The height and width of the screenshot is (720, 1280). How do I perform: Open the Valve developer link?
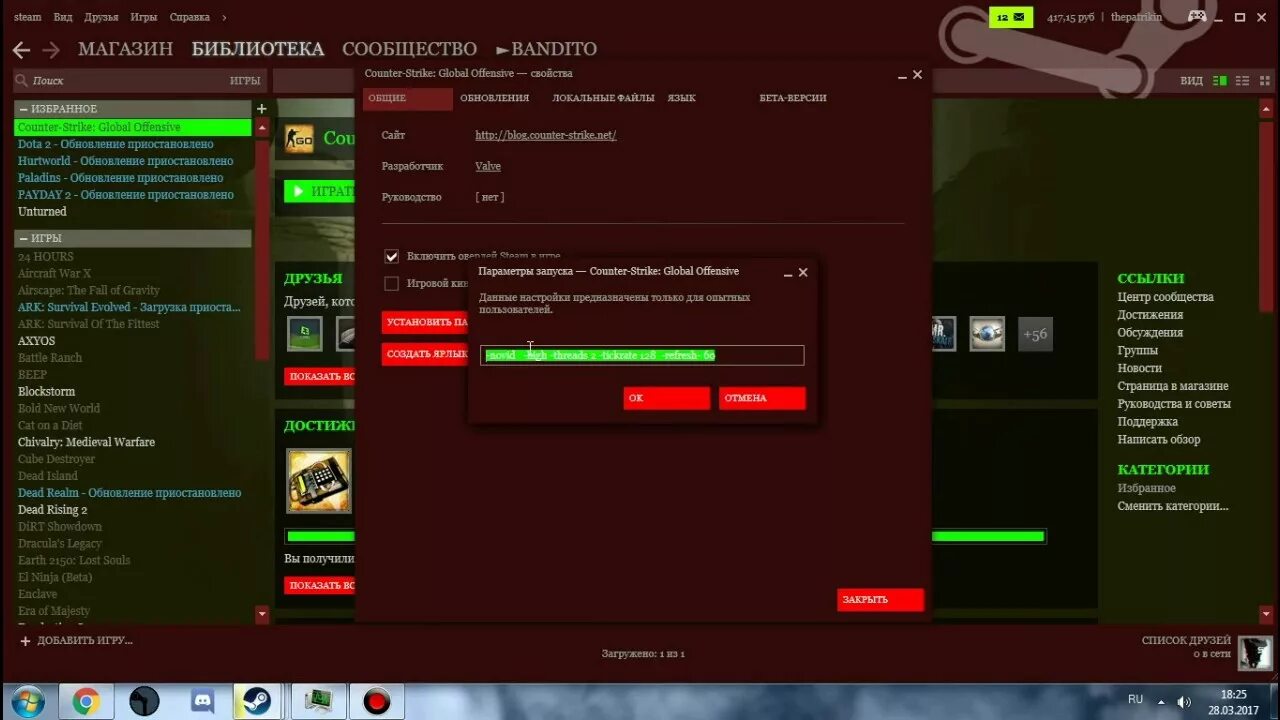488,166
